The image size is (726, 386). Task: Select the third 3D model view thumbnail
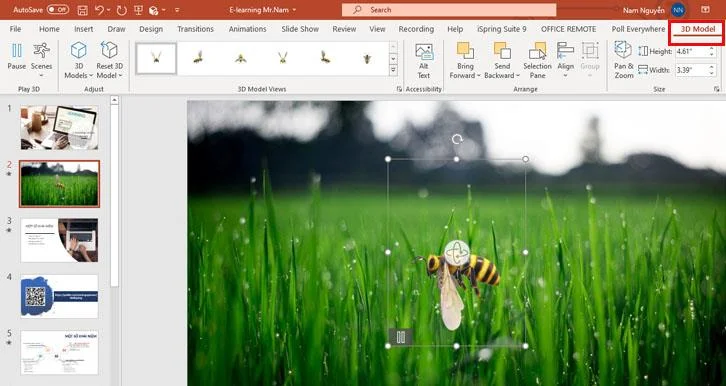click(240, 58)
